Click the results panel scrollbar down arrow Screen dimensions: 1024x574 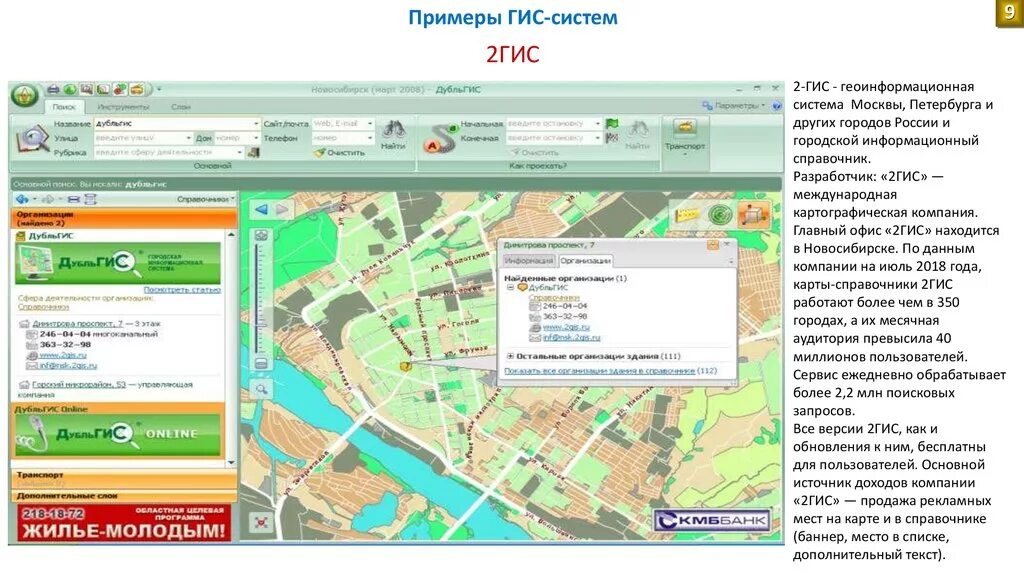pos(231,462)
